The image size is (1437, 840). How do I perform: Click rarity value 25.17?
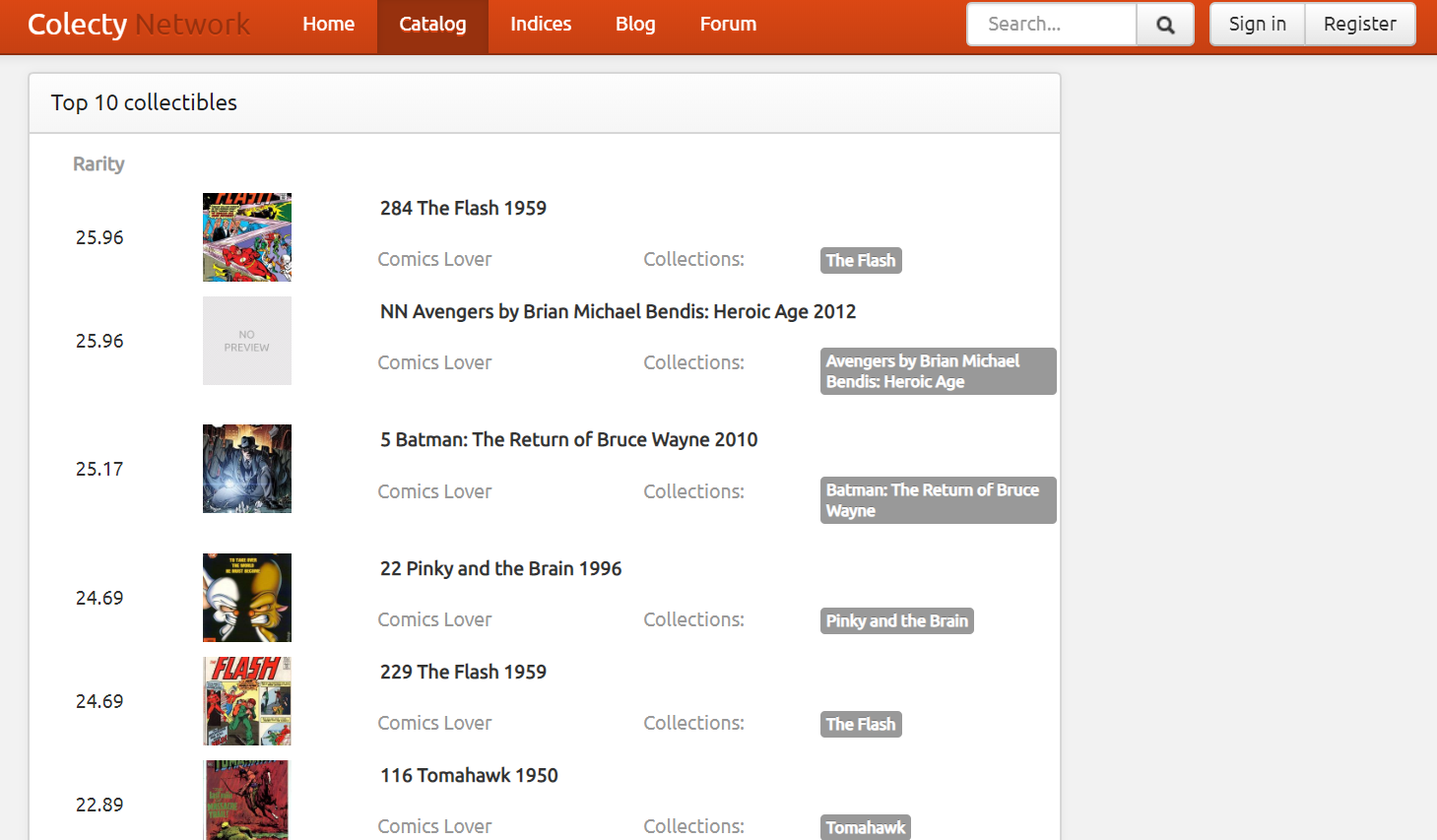99,469
